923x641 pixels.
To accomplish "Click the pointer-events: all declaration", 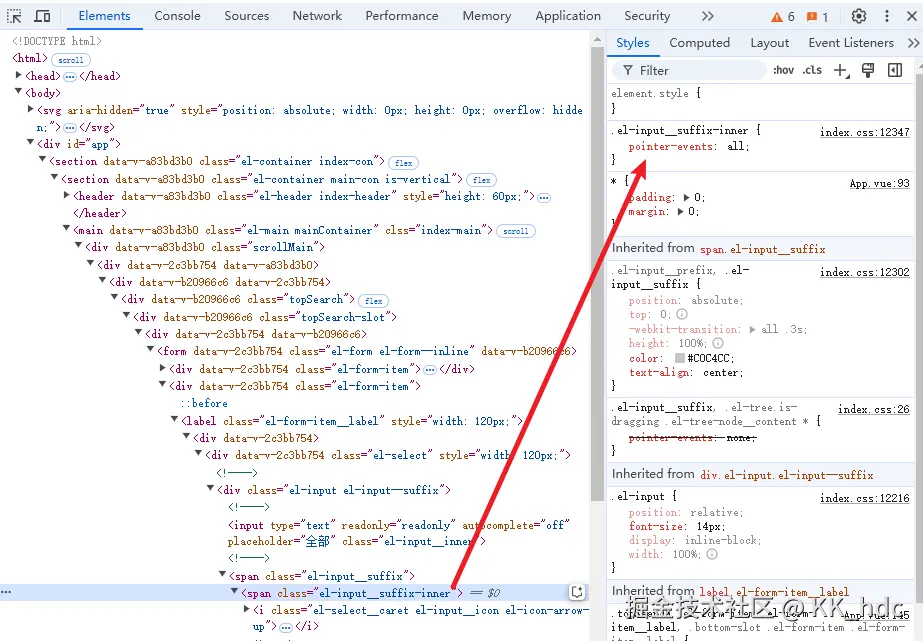I will [688, 147].
